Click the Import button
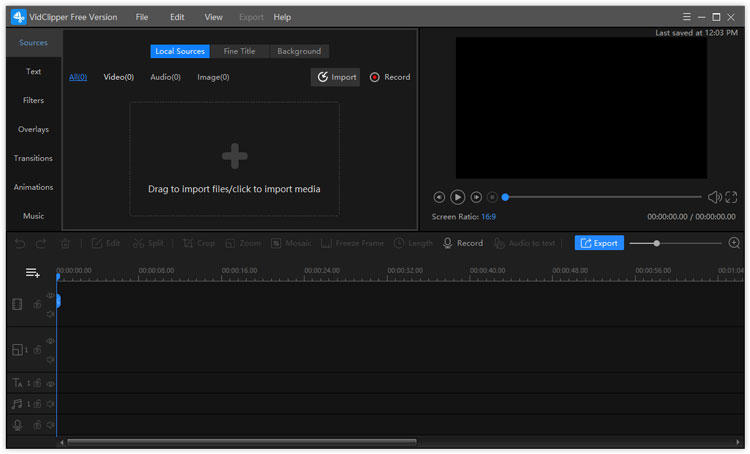750x454 pixels. click(335, 77)
